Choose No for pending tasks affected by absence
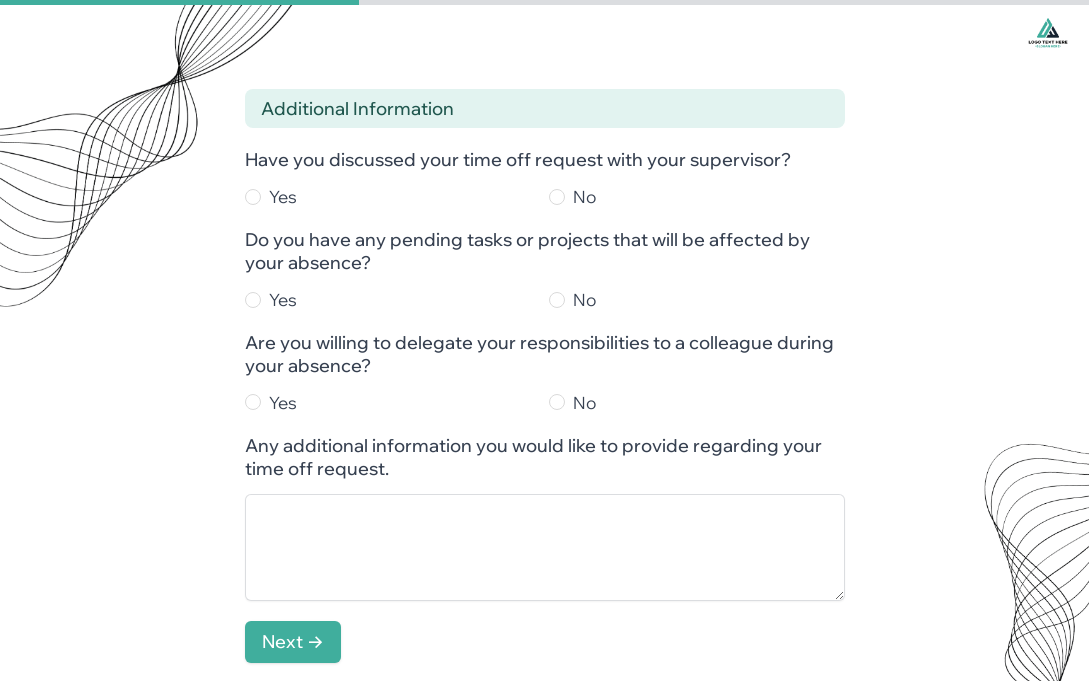Image resolution: width=1089 pixels, height=681 pixels. click(557, 300)
